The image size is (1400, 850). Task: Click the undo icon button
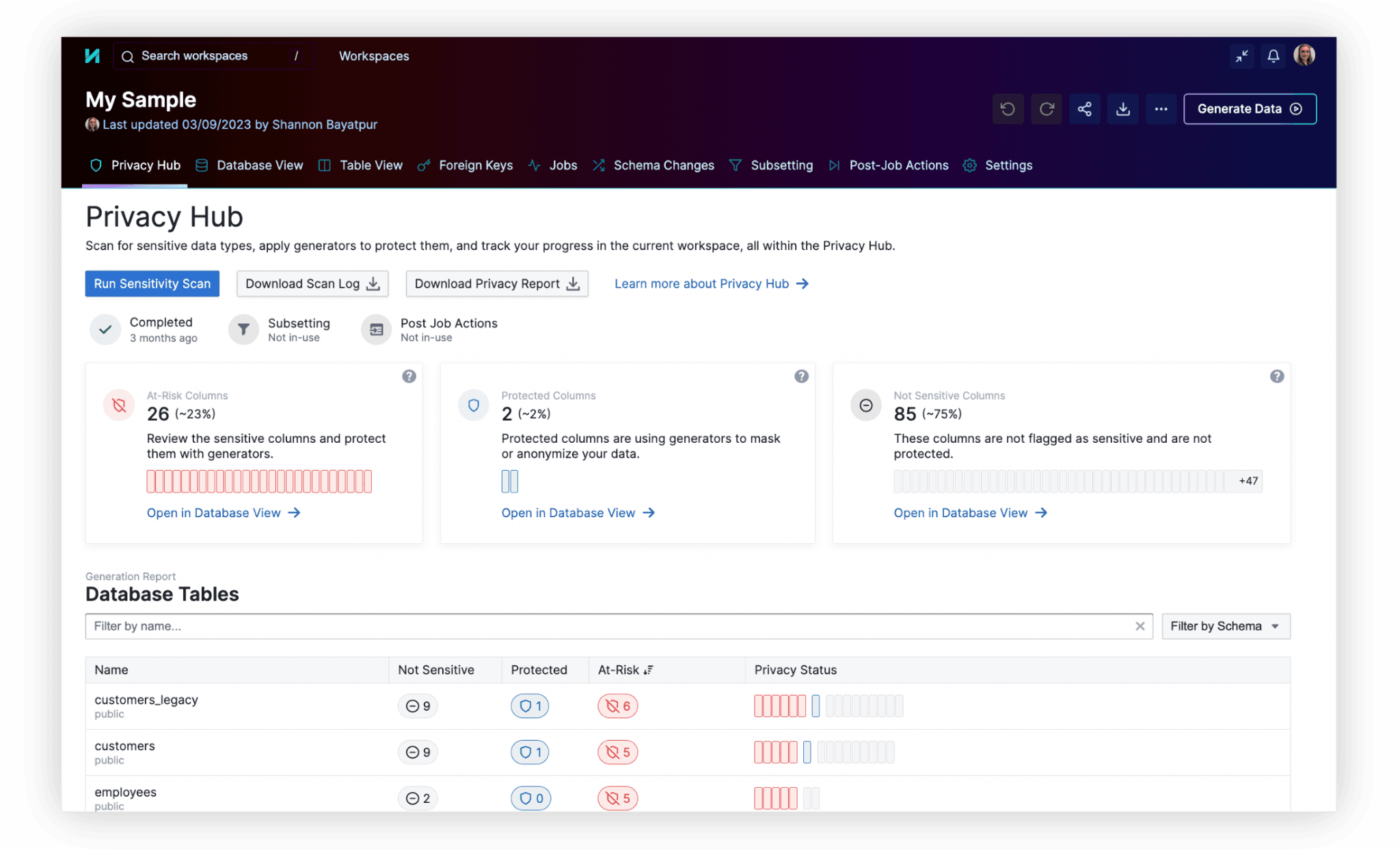click(x=1008, y=109)
